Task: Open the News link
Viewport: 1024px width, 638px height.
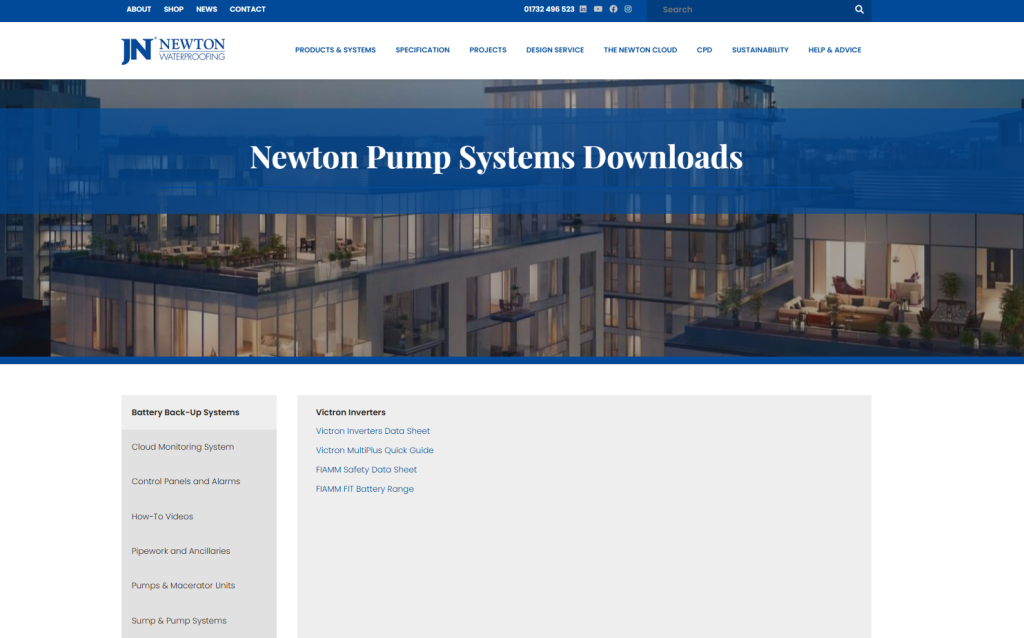Action: pos(206,9)
